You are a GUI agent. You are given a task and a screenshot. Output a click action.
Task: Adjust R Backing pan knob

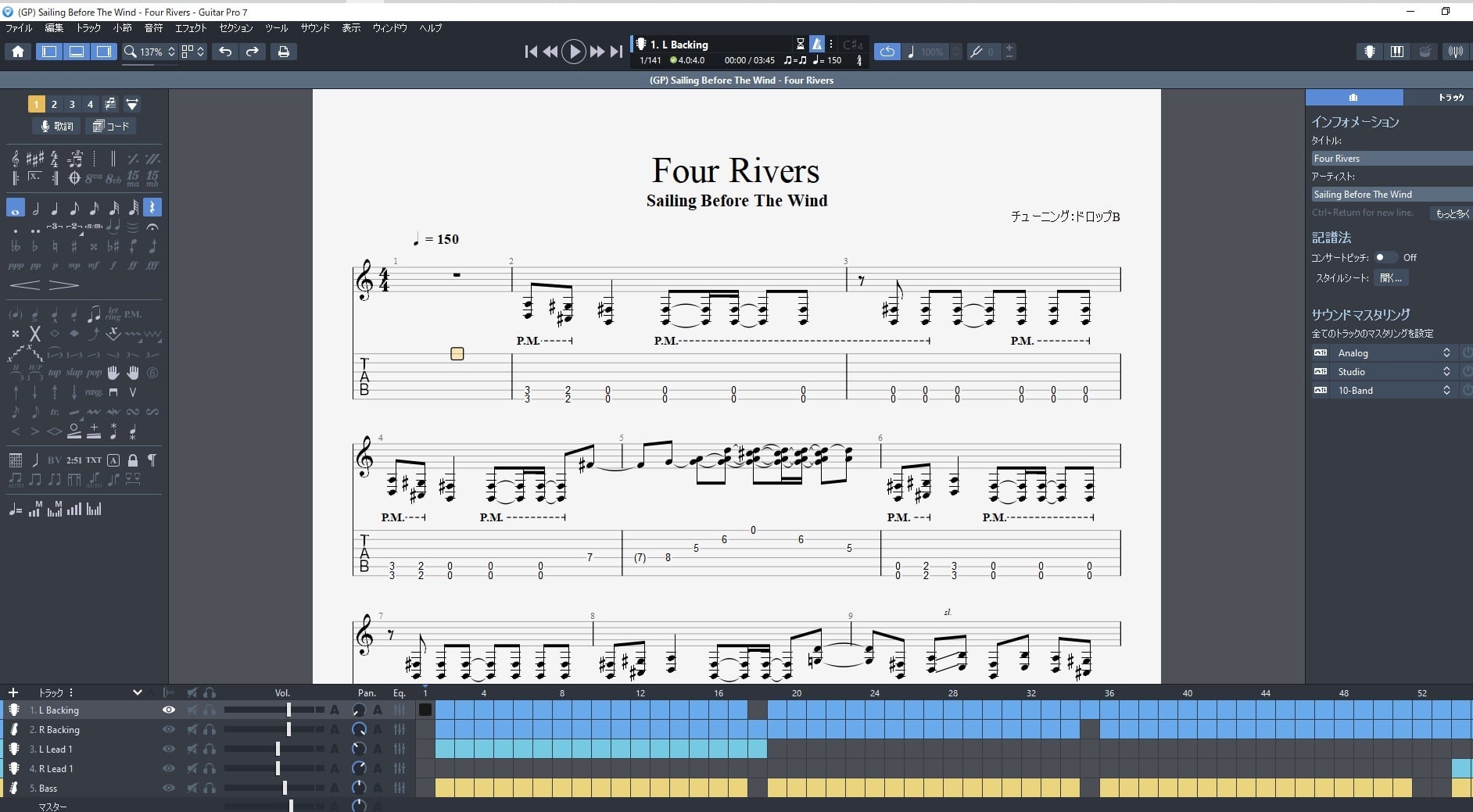359,729
